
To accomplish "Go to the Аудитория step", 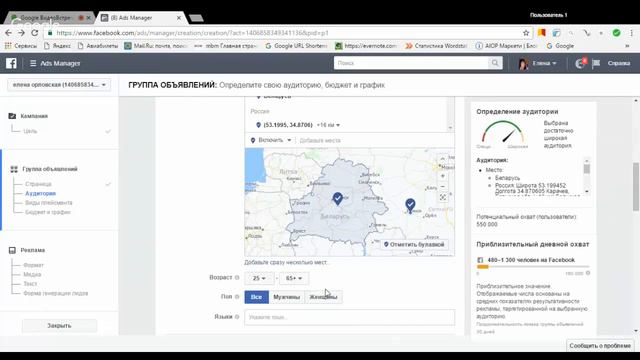I will click(40, 193).
